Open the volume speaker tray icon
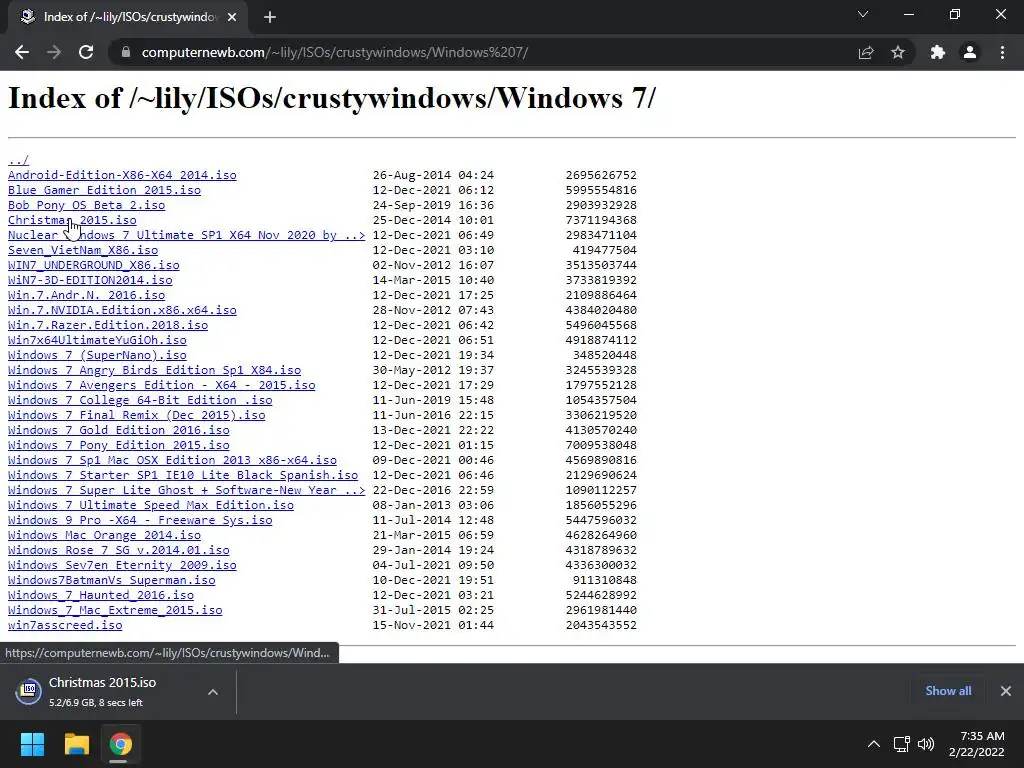This screenshot has height=768, width=1024. point(925,744)
